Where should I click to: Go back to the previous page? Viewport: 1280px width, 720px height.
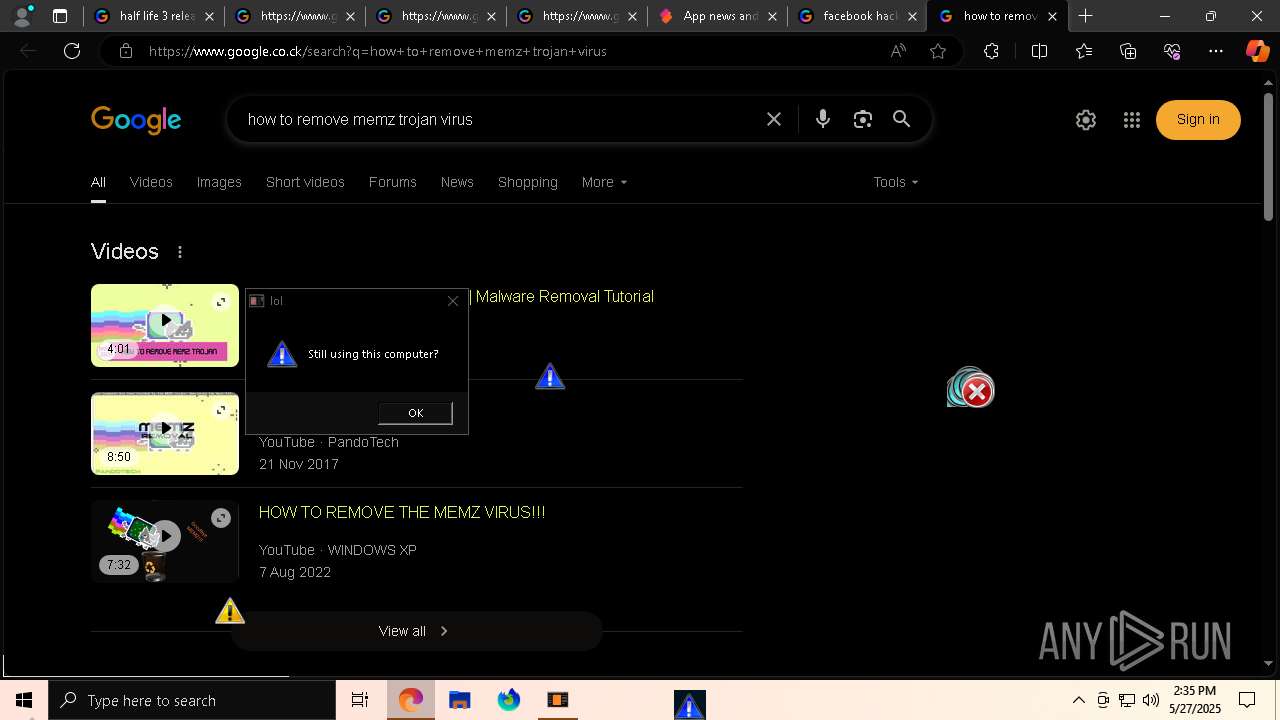[28, 51]
